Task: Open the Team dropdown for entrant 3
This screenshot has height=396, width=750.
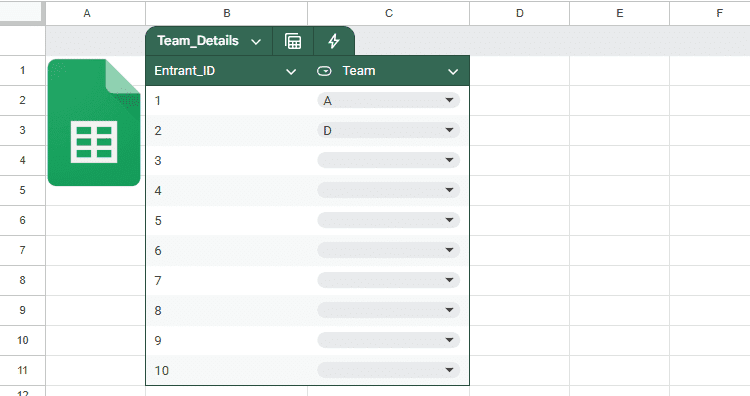Action: tap(388, 160)
